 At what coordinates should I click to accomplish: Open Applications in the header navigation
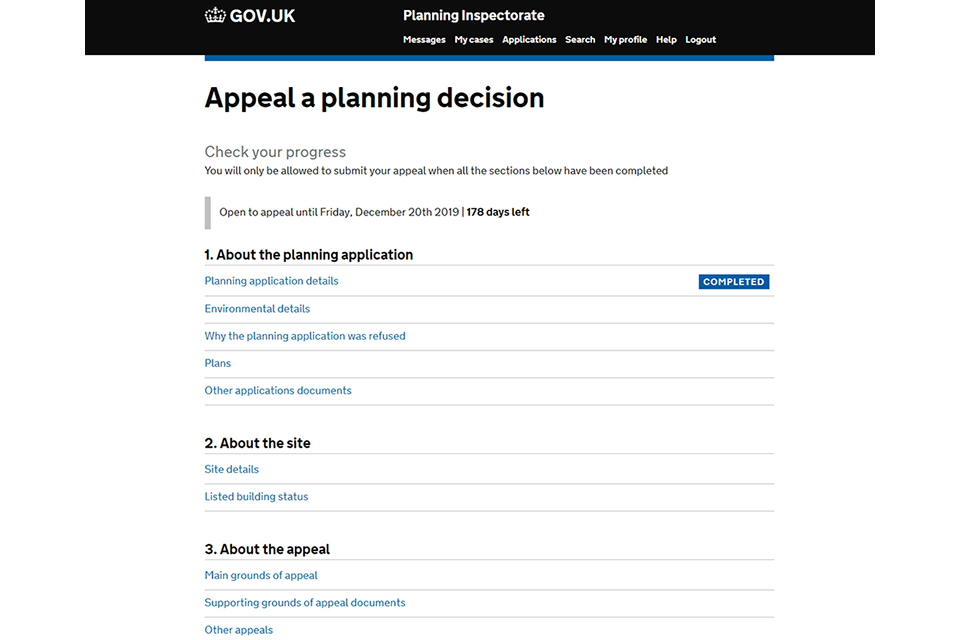coord(529,40)
